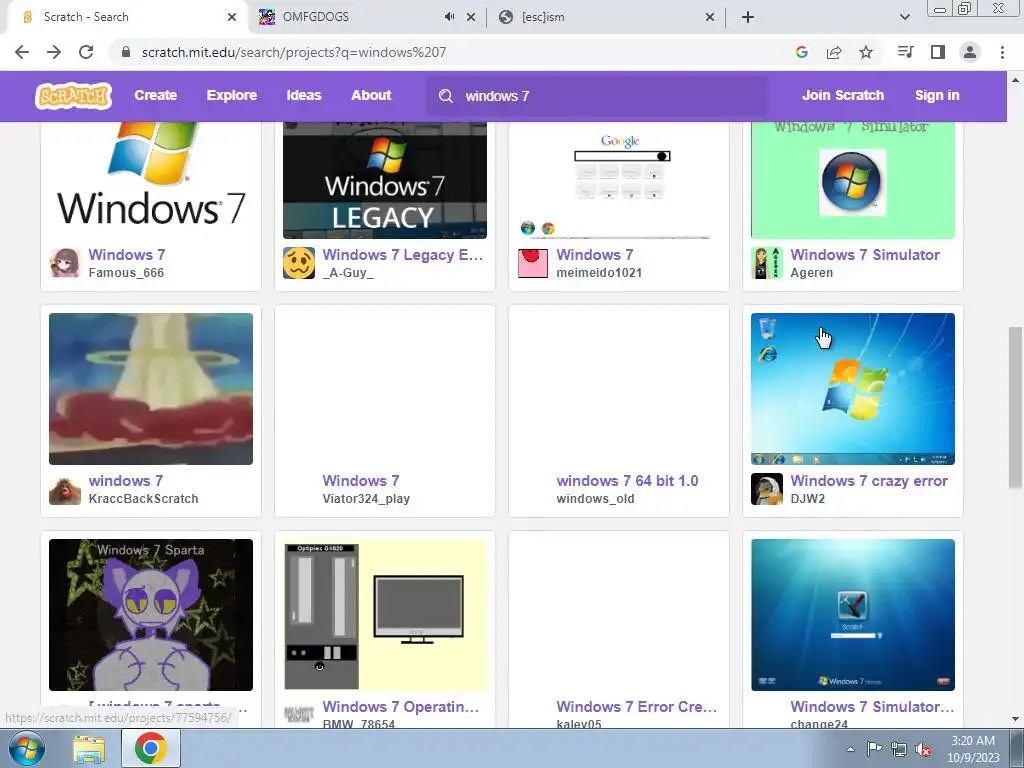Toggle the browser side panel icon
The image size is (1024, 768).
point(938,52)
